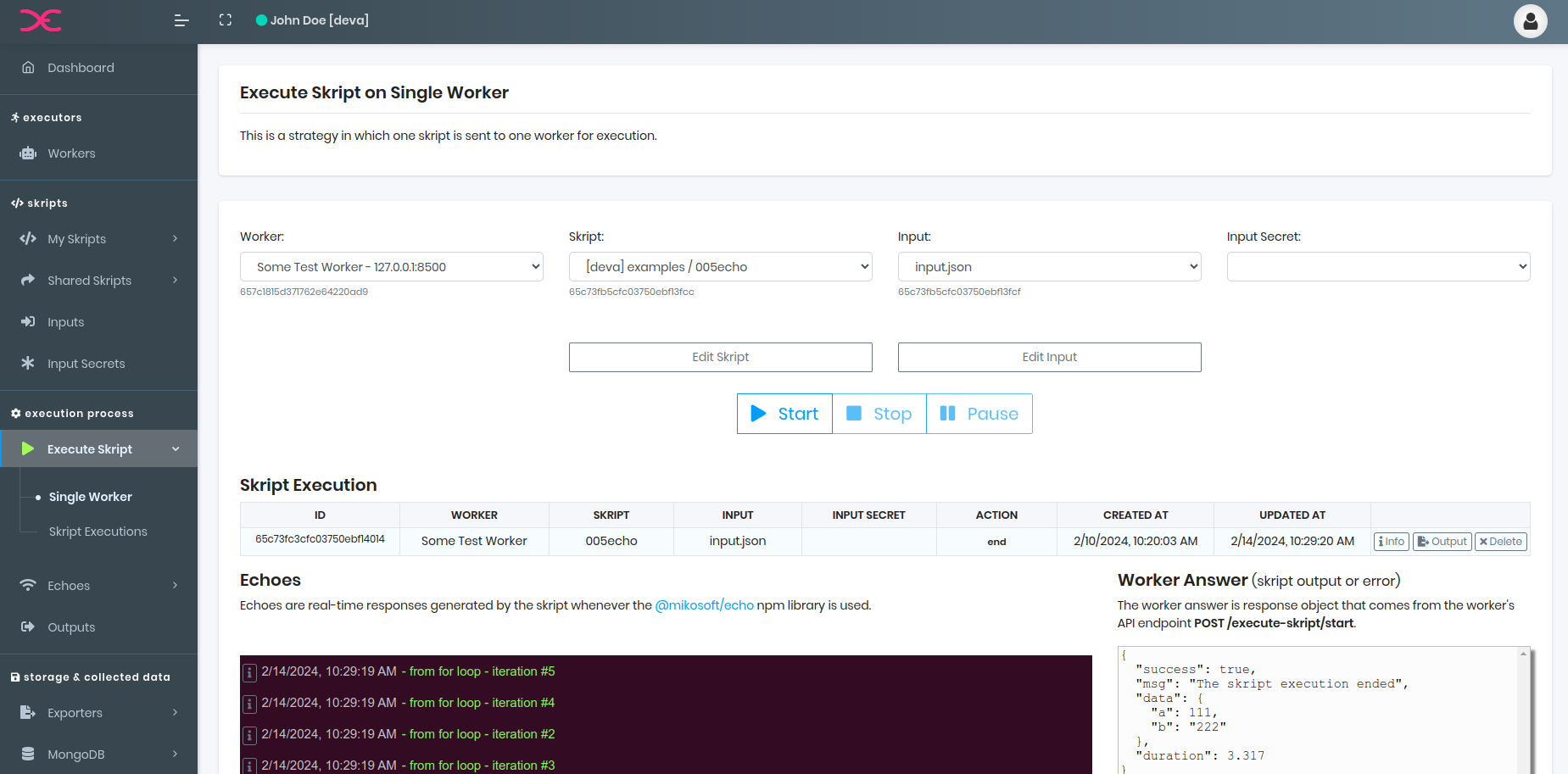Click John Doe [deva] username
The width and height of the screenshot is (1568, 774).
click(319, 20)
